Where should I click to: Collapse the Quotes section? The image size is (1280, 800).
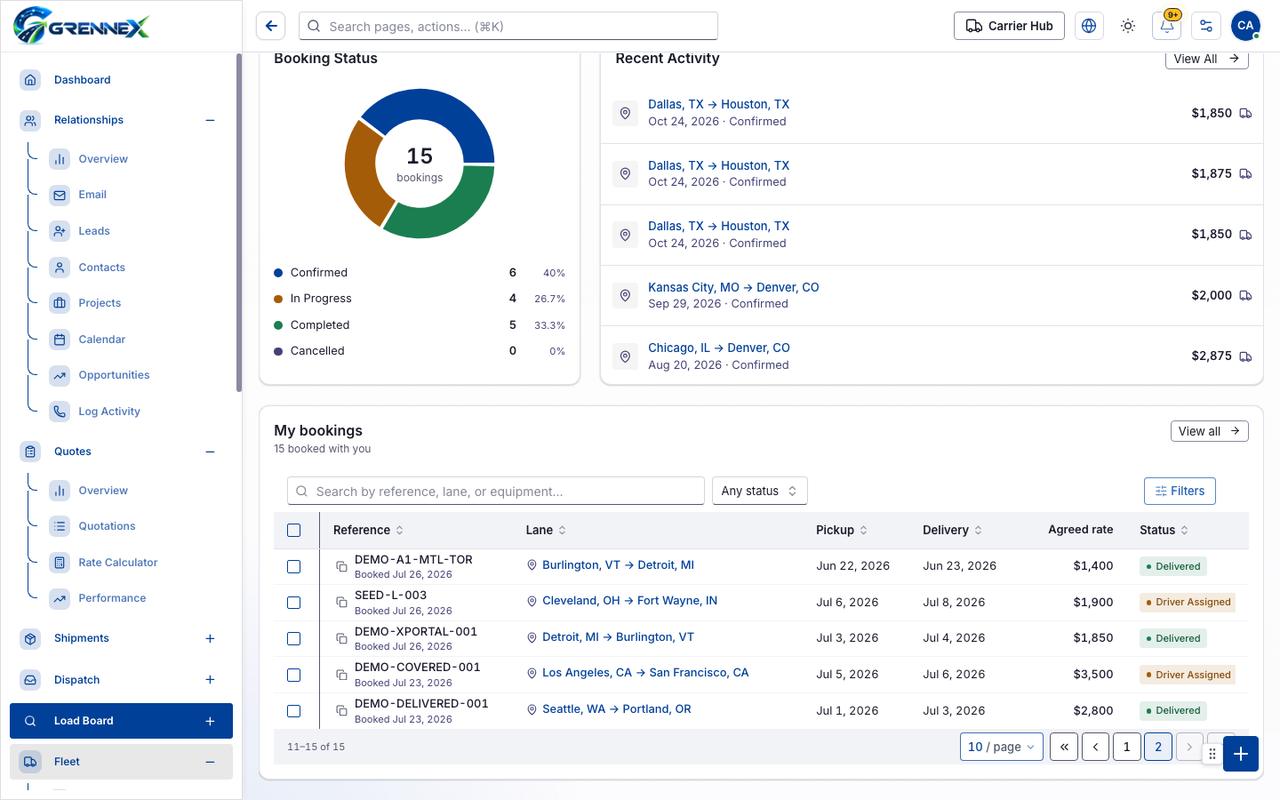click(x=210, y=452)
